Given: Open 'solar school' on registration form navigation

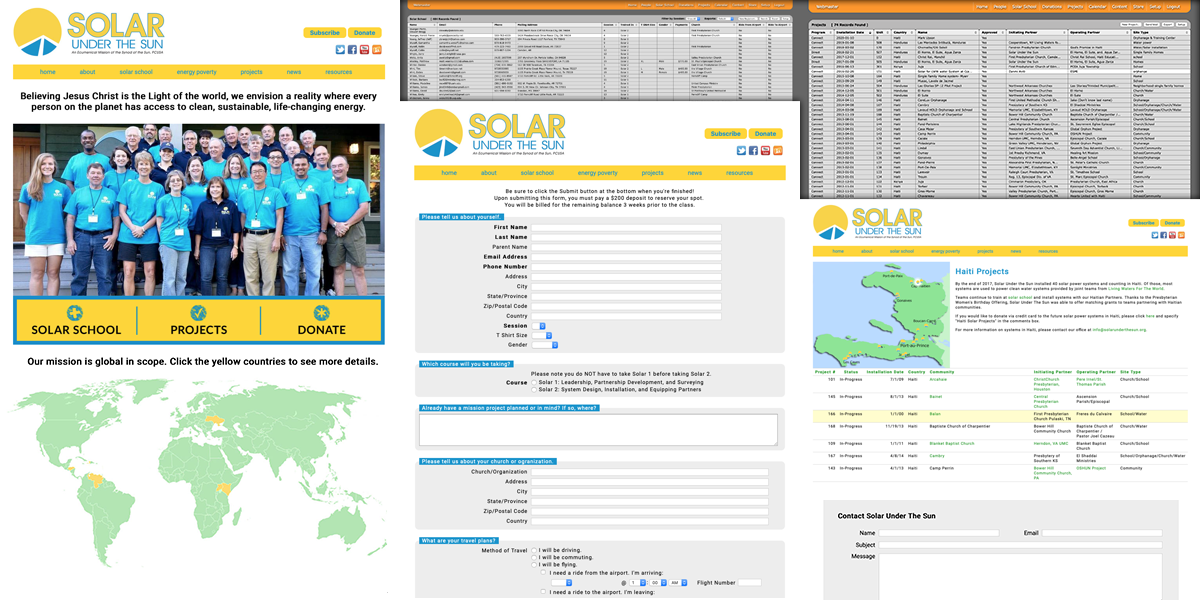Looking at the screenshot, I should point(536,173).
